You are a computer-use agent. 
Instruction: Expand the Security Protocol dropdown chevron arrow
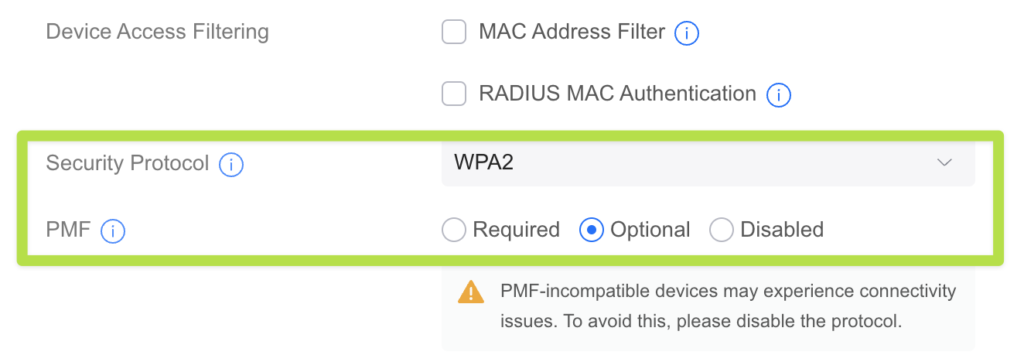[944, 163]
